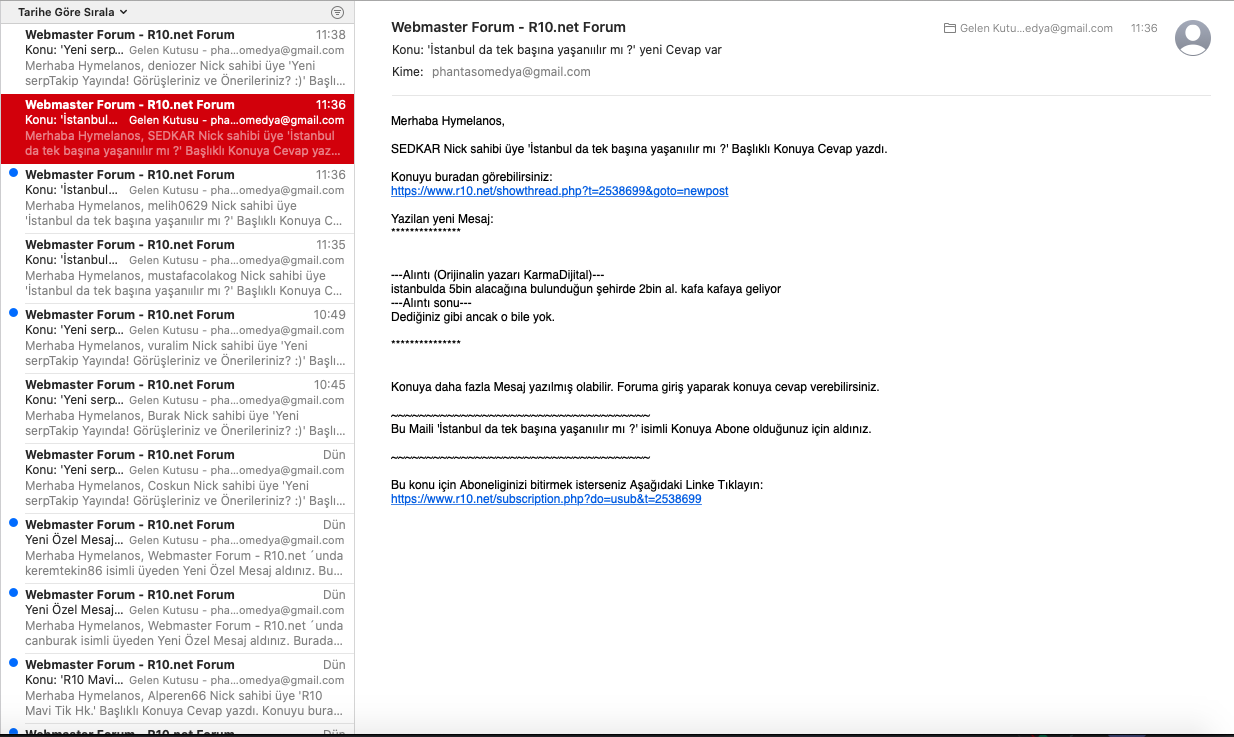Select the highlighted SEDKAR email at 11:36
Viewport: 1234px width, 737px height.
177,128
